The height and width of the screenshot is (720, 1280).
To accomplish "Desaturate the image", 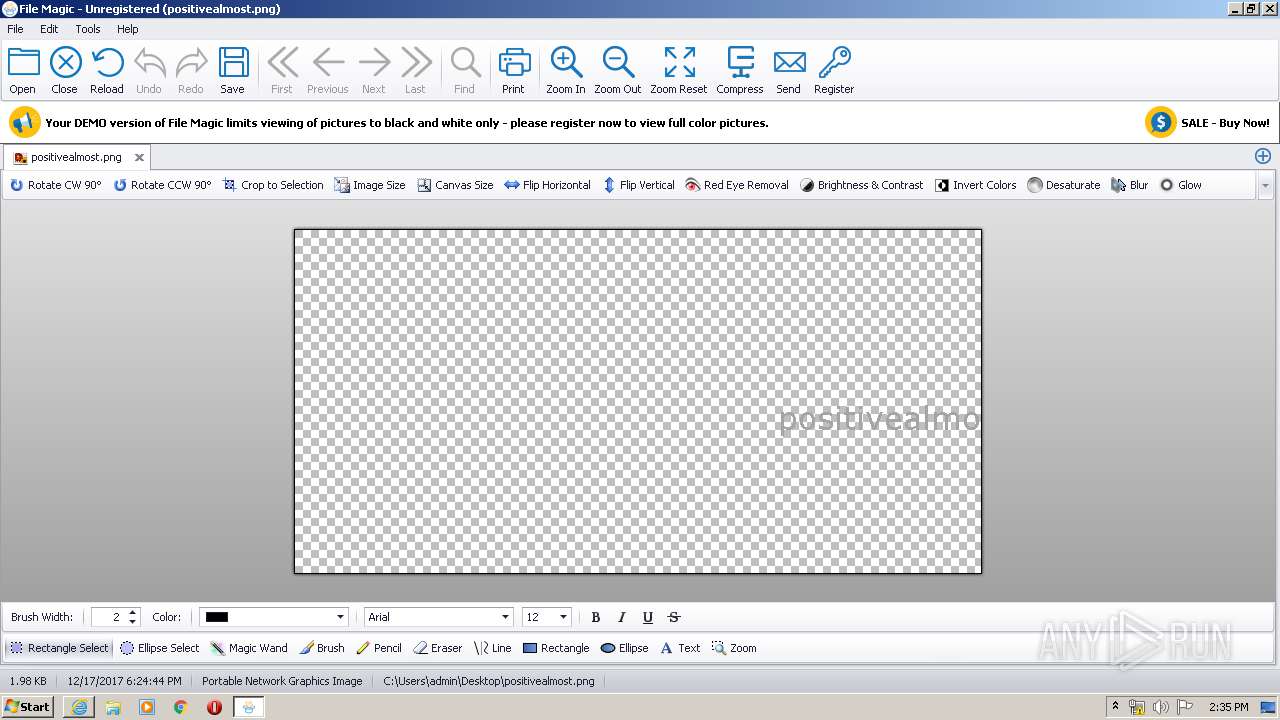I will 1063,185.
